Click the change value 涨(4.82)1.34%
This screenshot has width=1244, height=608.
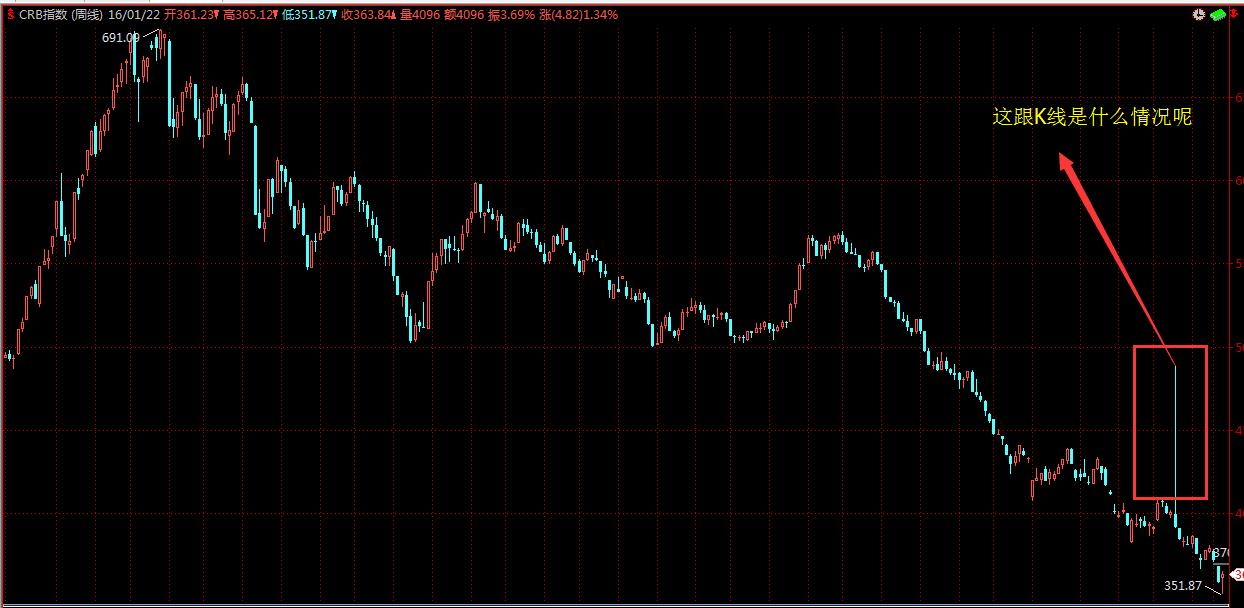pyautogui.click(x=580, y=15)
